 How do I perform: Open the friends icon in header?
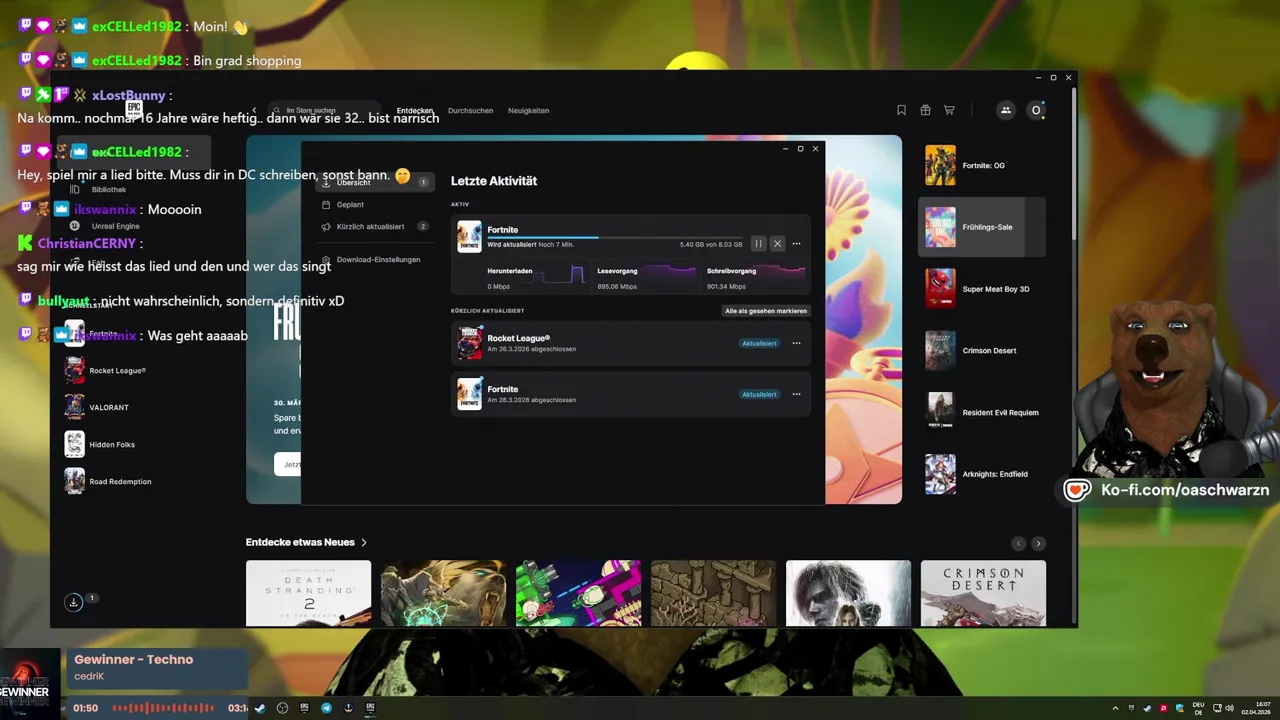[1006, 110]
